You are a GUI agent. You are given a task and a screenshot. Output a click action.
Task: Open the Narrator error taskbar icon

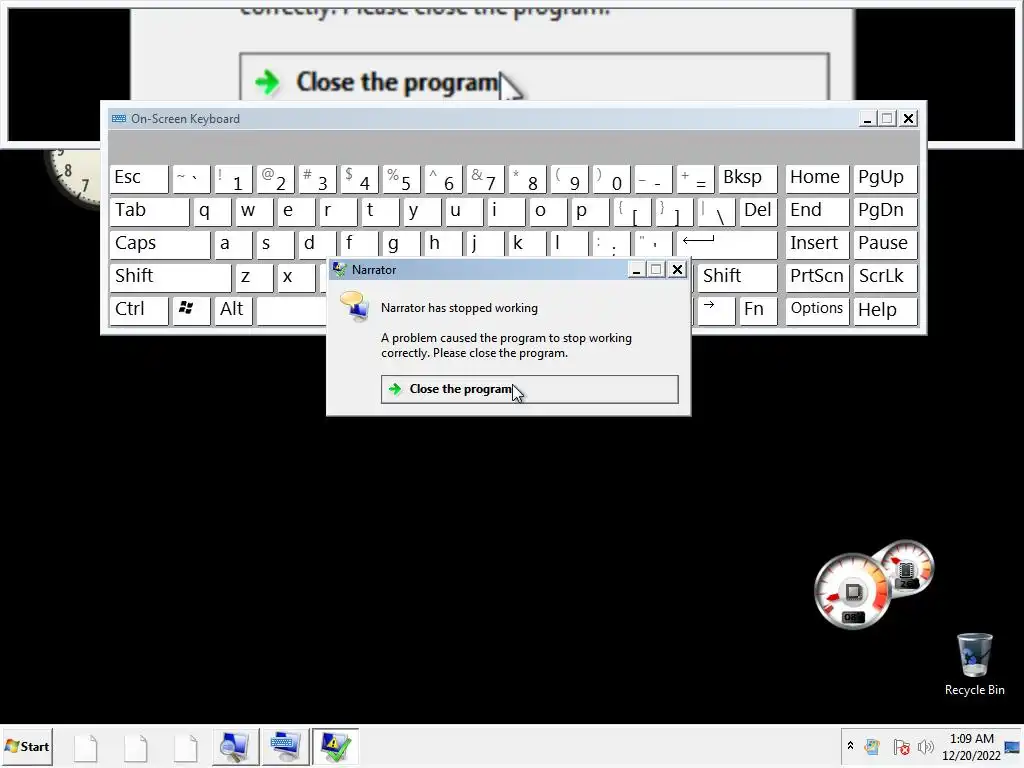pos(335,746)
